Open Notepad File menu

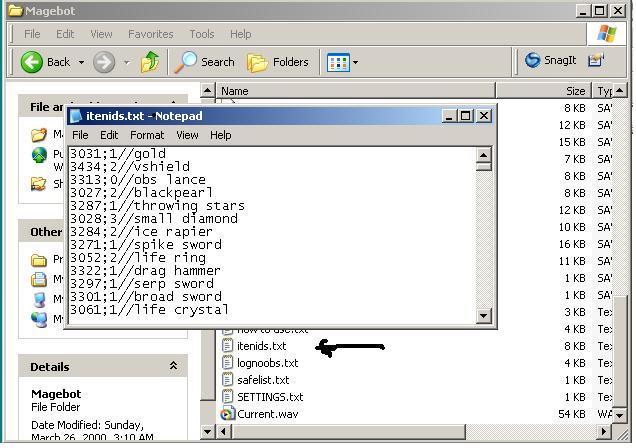(x=80, y=135)
